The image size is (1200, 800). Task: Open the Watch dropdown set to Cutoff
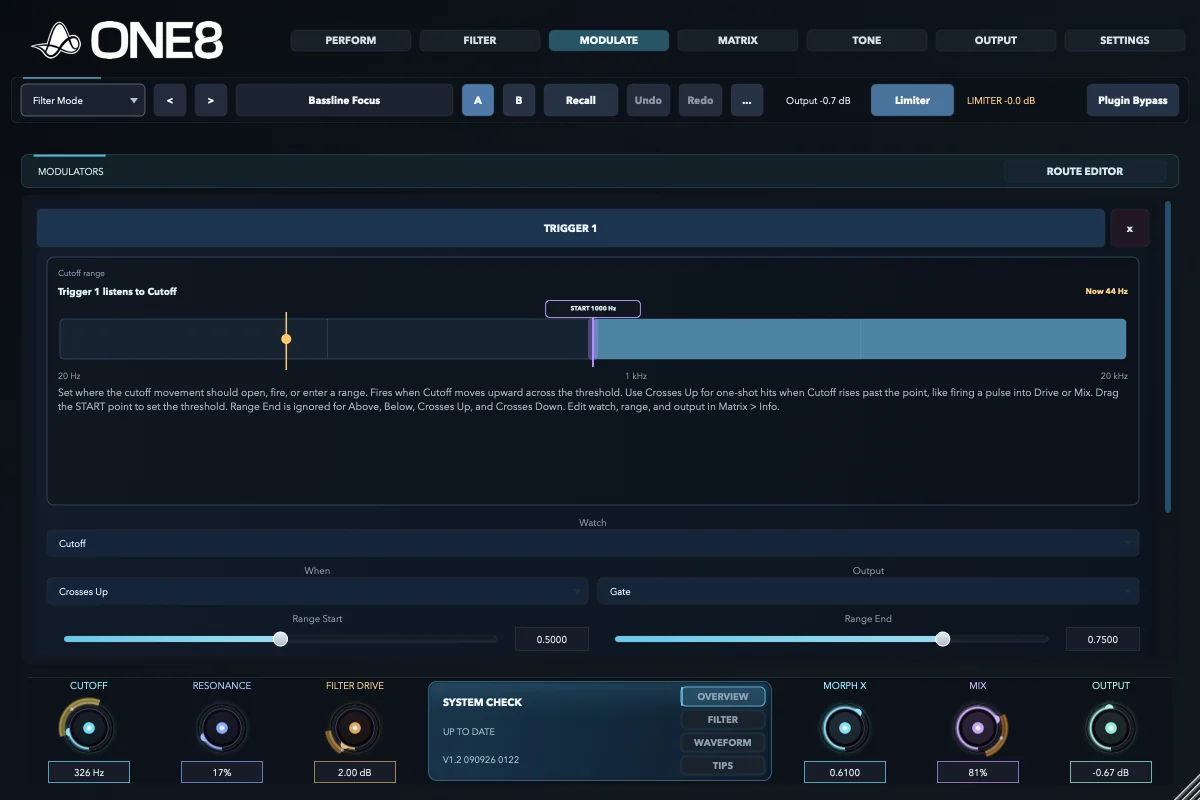(593, 543)
